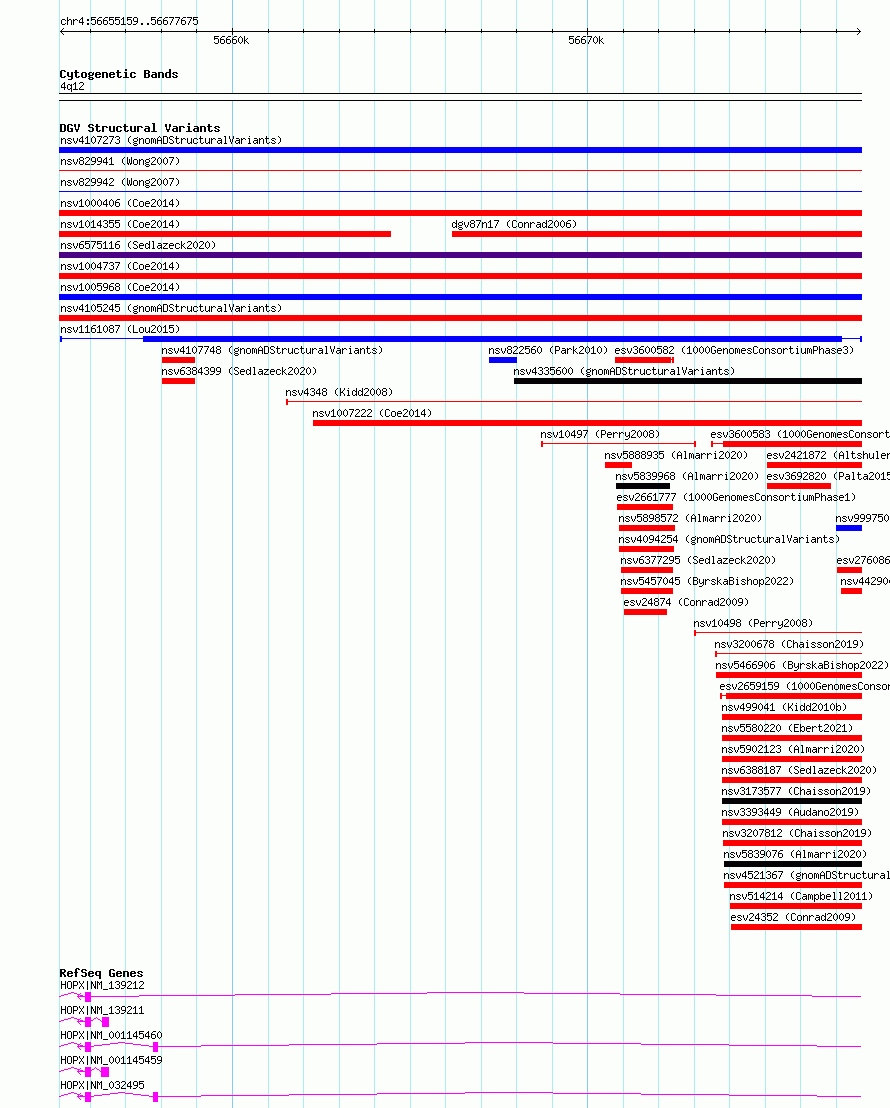Click esv3600582 1000Genomes Phase3 label
The image size is (890, 1108).
(734, 350)
